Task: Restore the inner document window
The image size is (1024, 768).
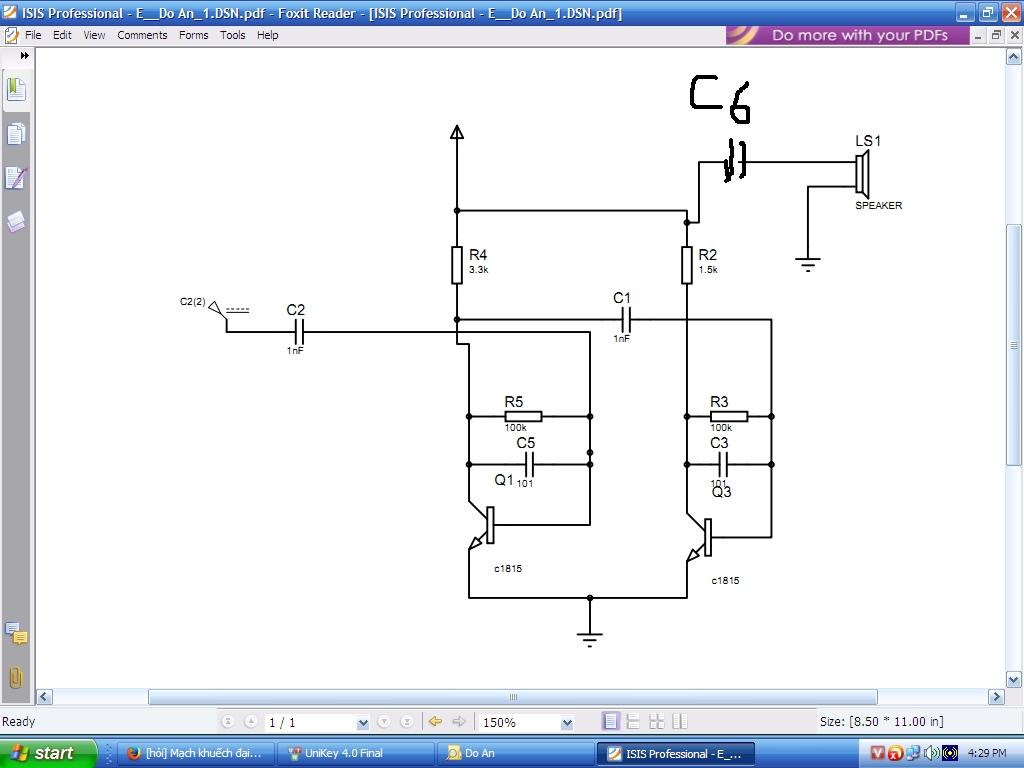Action: pyautogui.click(x=996, y=35)
